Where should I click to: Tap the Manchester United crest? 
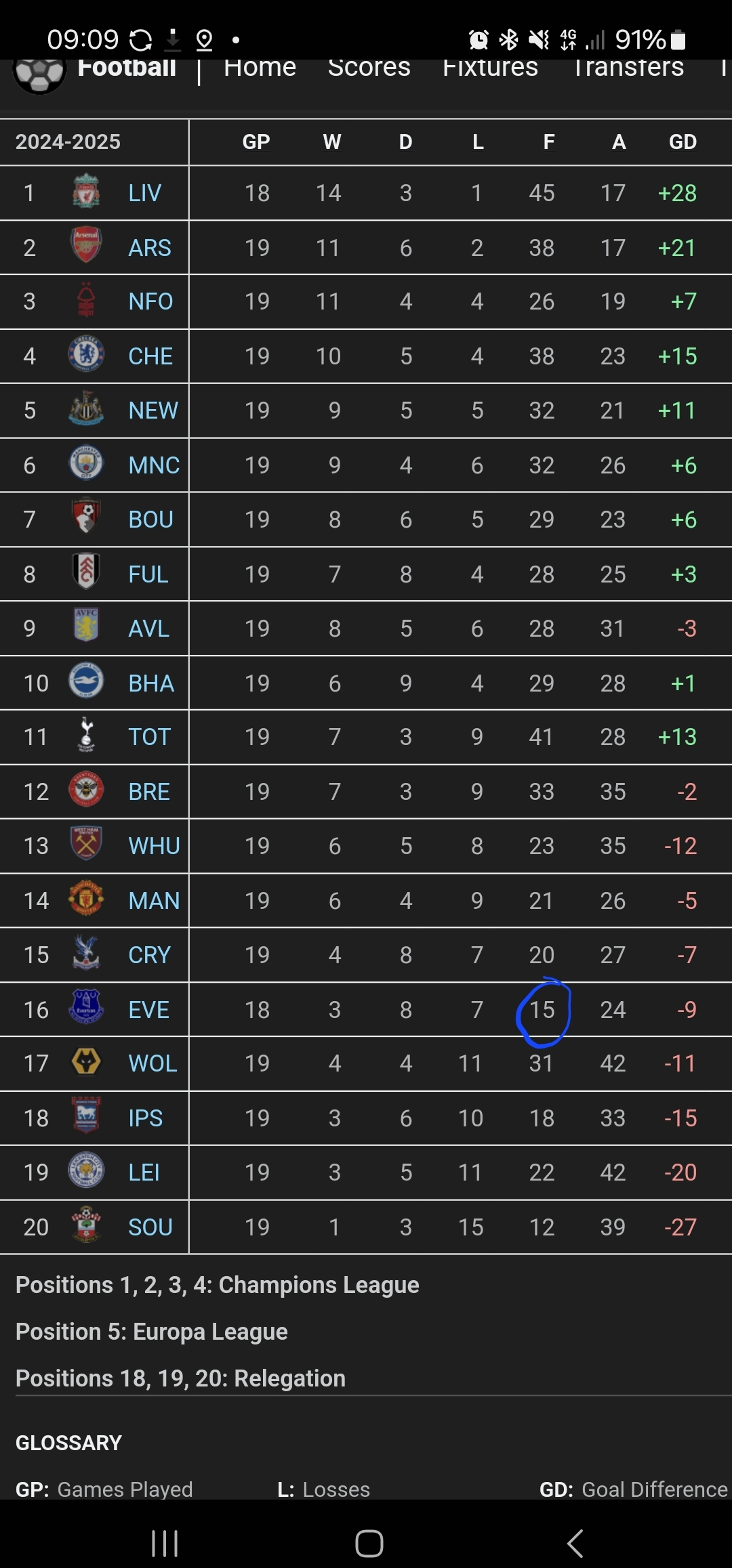tap(86, 899)
